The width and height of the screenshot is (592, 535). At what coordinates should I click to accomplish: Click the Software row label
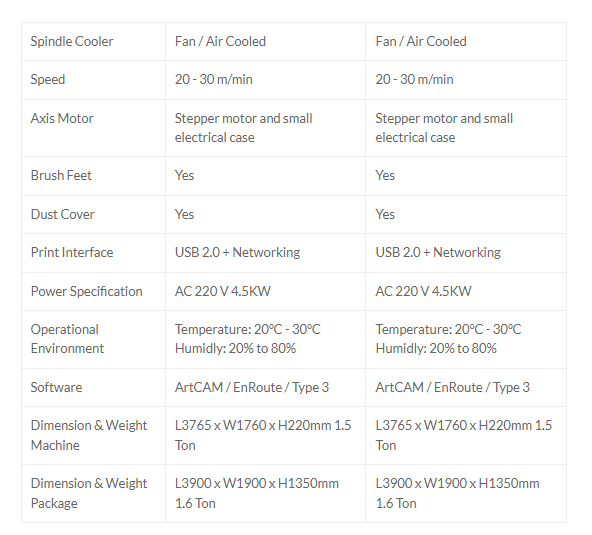[x=56, y=387]
